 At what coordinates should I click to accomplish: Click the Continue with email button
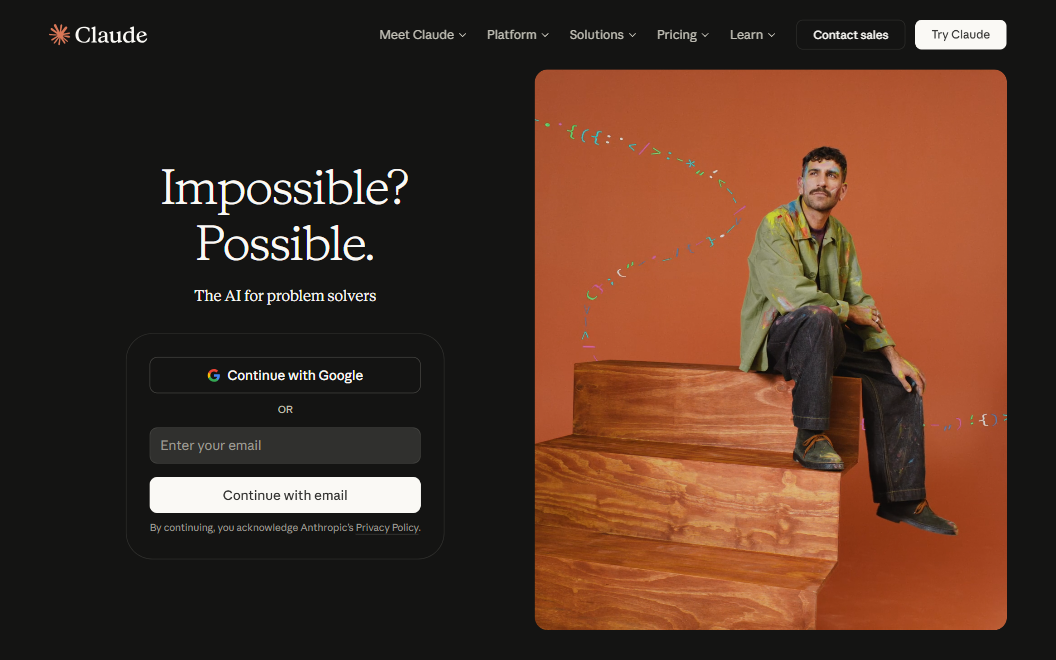pos(285,495)
